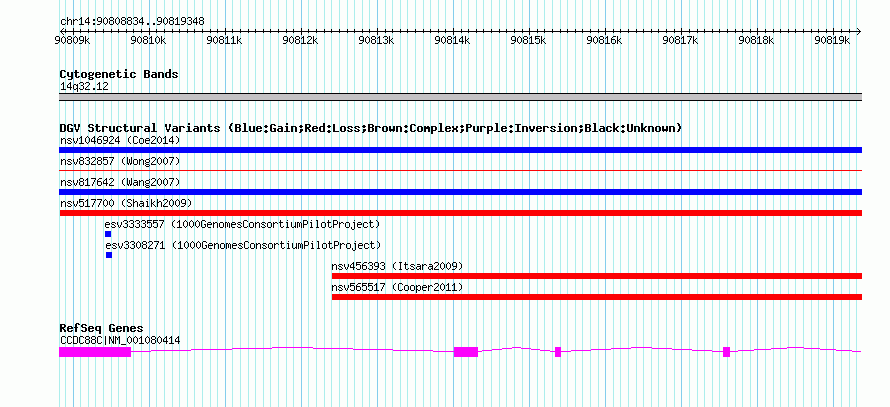Click the 90813k ruler label
890x407 pixels.
point(377,40)
